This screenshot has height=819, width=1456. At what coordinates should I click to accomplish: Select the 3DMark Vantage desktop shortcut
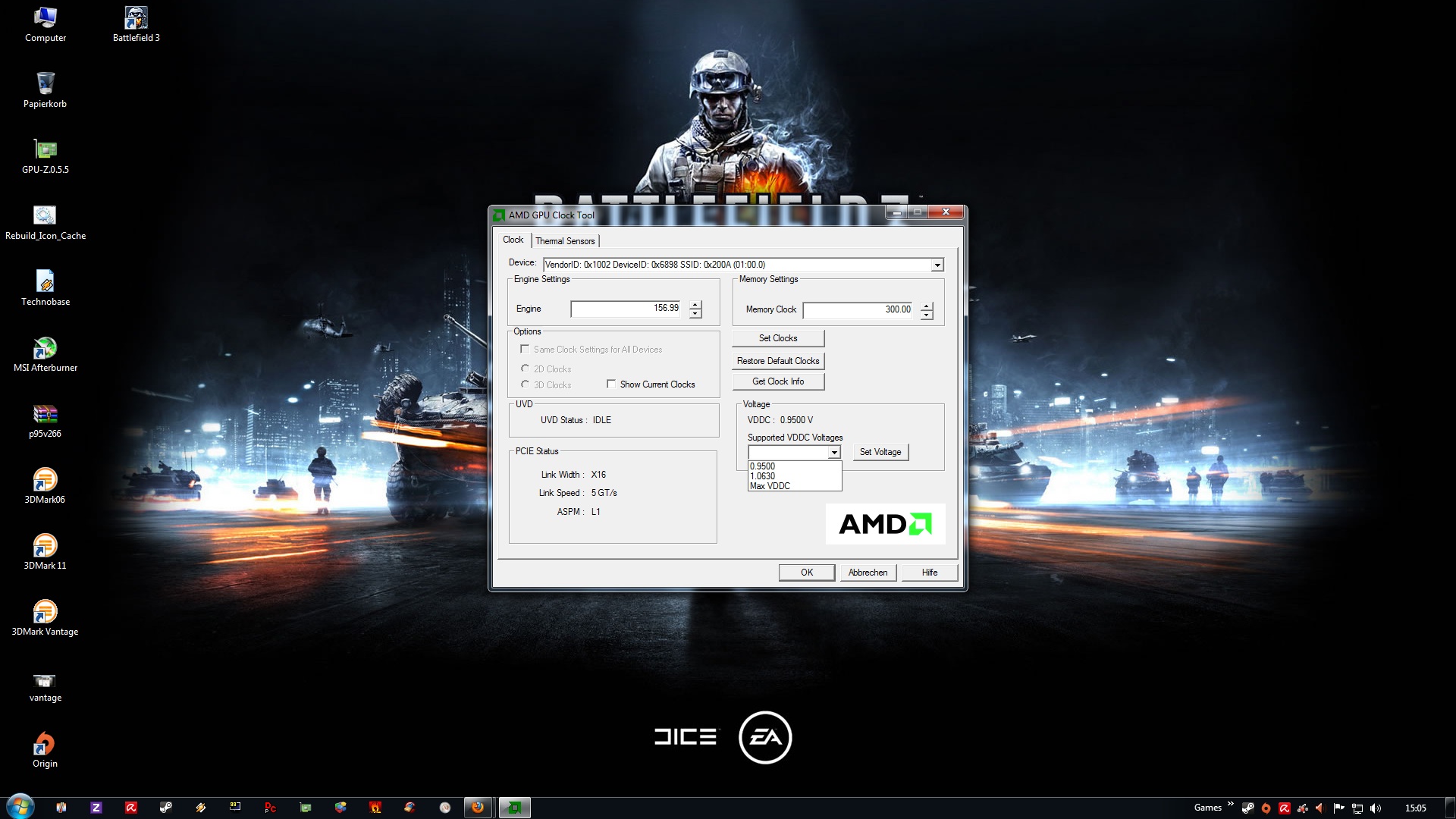click(45, 618)
